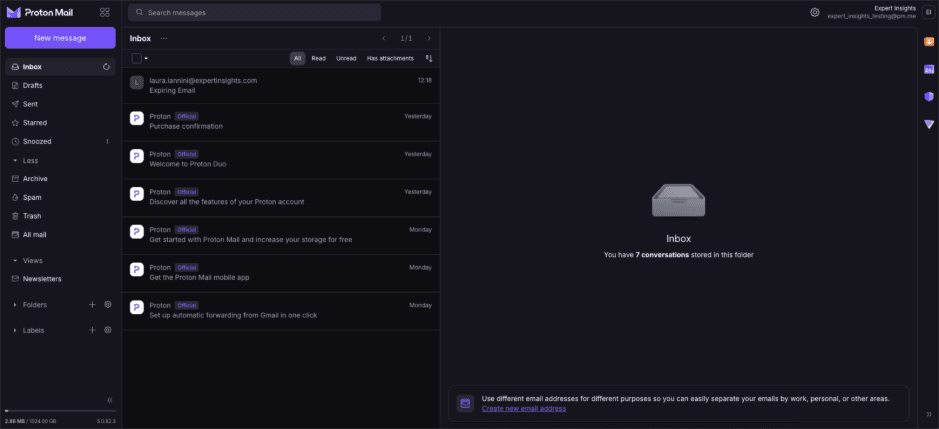Screen dimensions: 939x429
Task: Go to next page of messages
Action: (429, 38)
